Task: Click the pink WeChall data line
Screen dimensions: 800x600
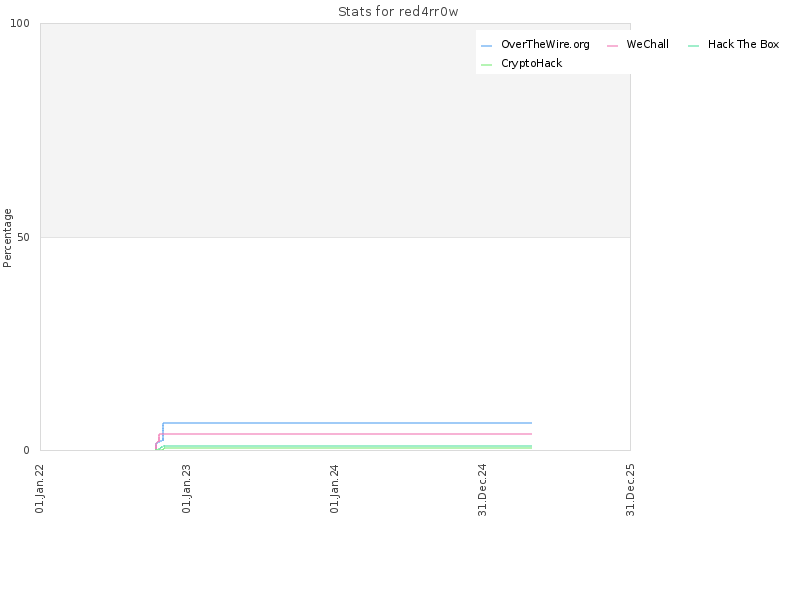Action: [x=347, y=434]
